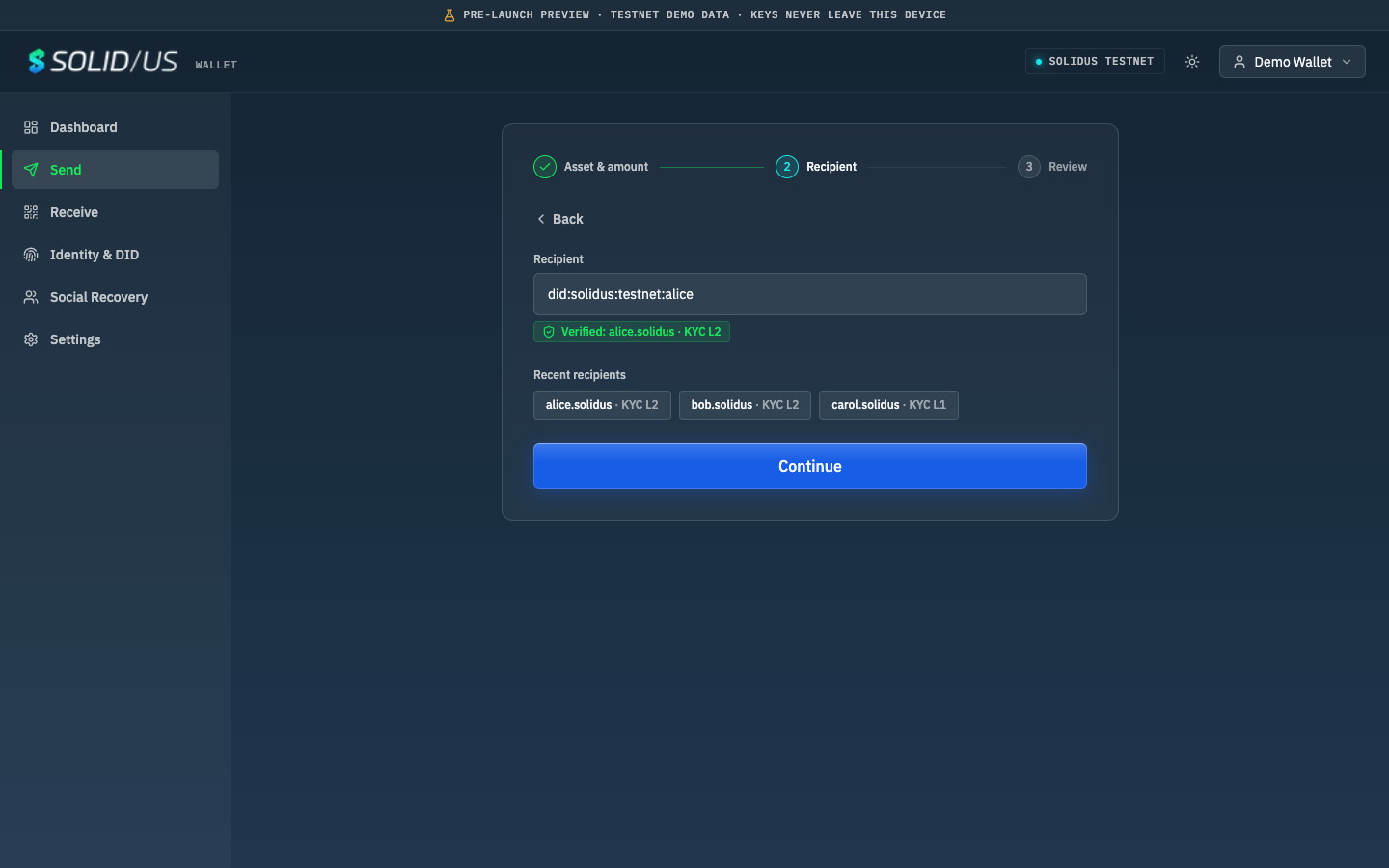Screen dimensions: 1389x868
Task: Select alice.solidus recent recipient chip
Action: tap(602, 405)
